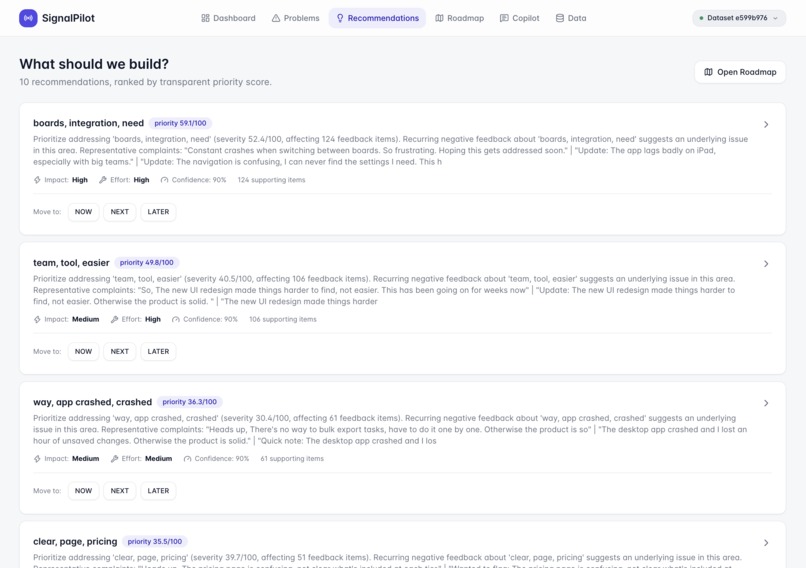Click '106 supporting items' text
This screenshot has height=568, width=806.
point(283,319)
